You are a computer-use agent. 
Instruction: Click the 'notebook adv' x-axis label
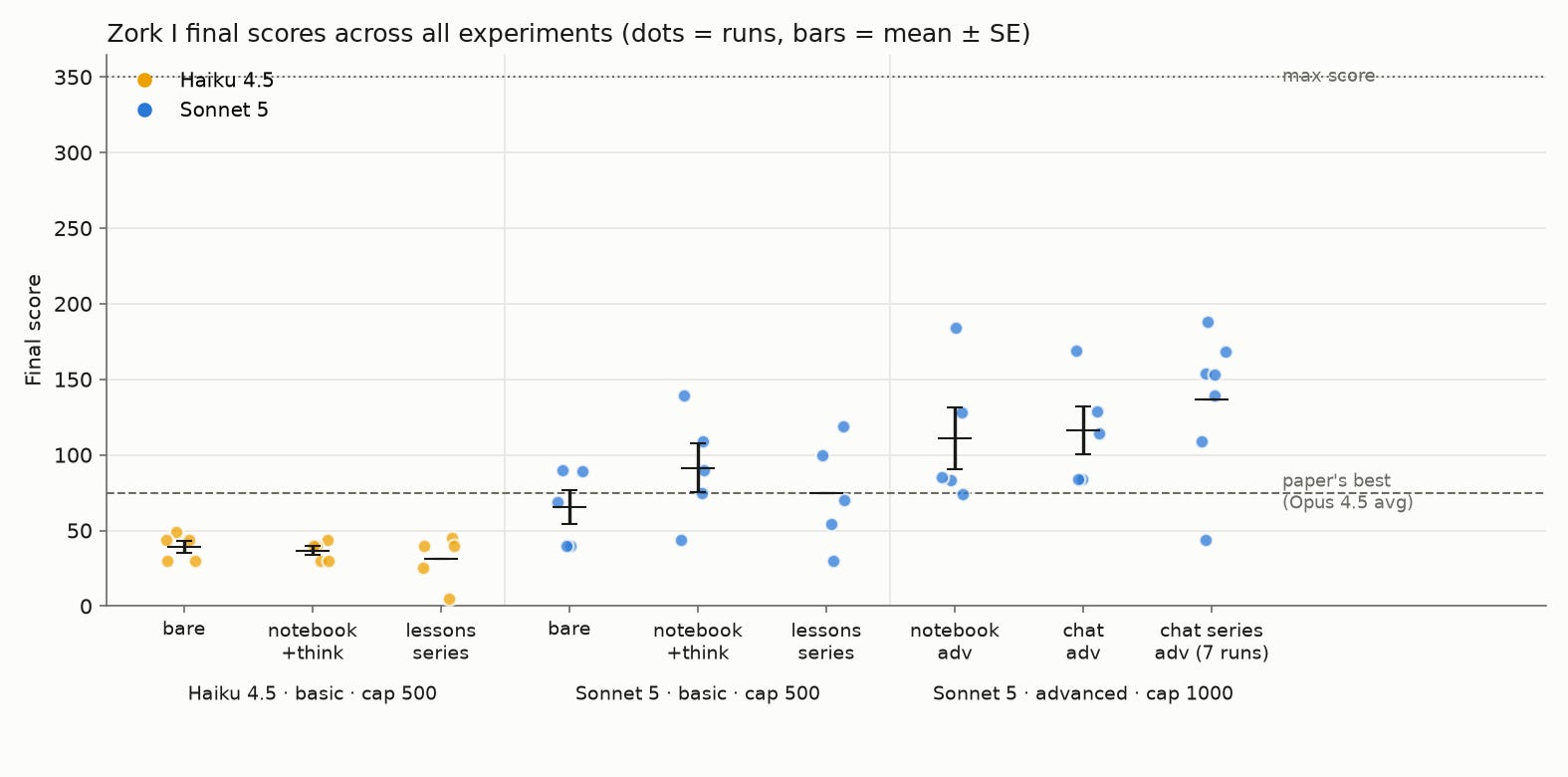[955, 642]
